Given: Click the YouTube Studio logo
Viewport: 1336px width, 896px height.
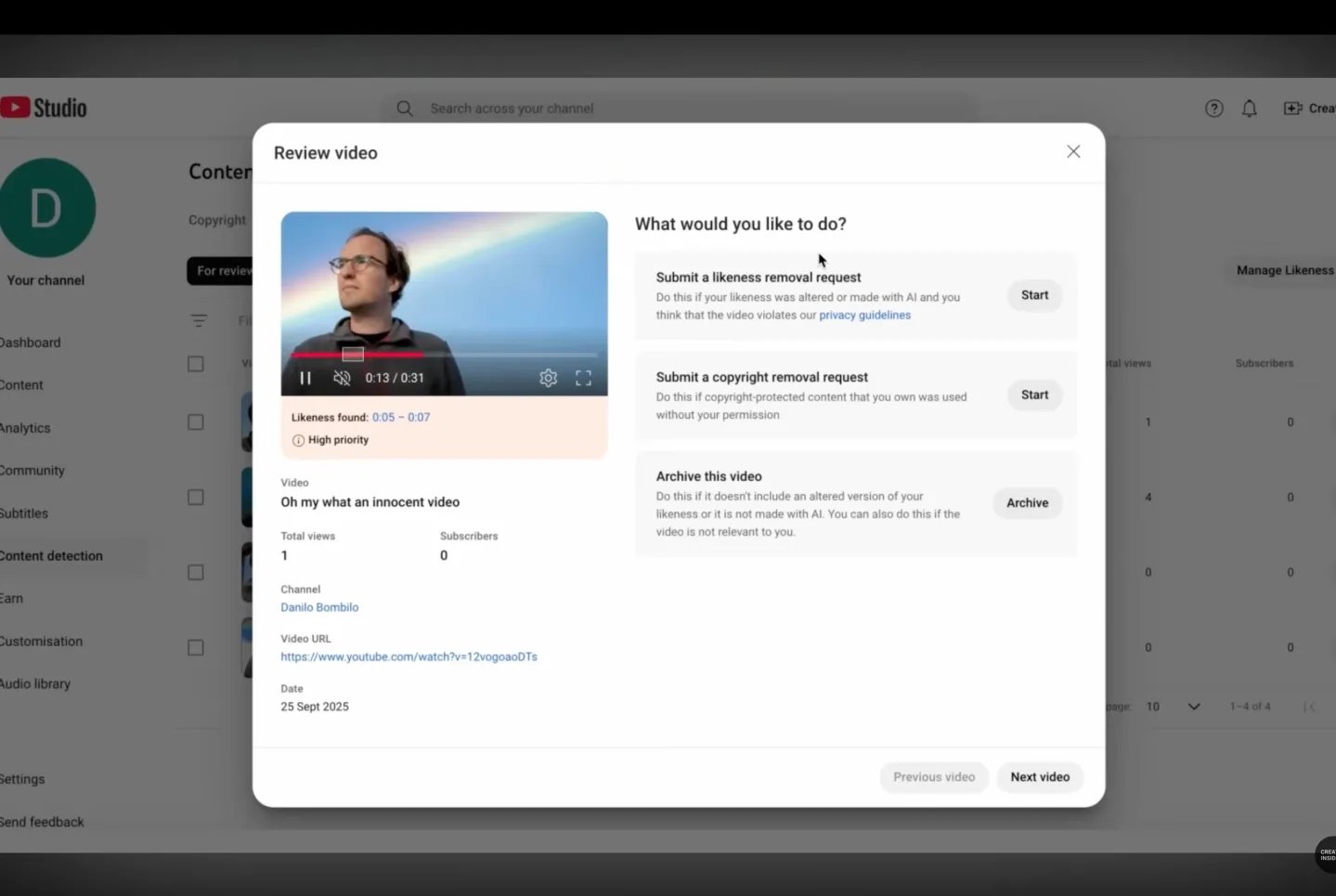Looking at the screenshot, I should tap(44, 107).
